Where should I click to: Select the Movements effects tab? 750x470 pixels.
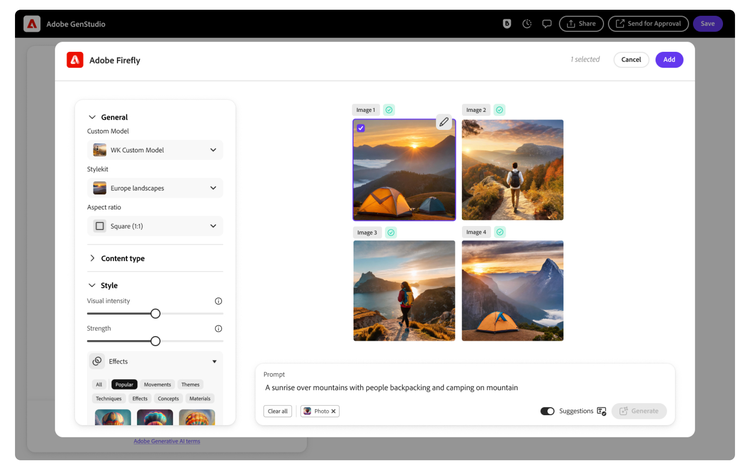157,384
